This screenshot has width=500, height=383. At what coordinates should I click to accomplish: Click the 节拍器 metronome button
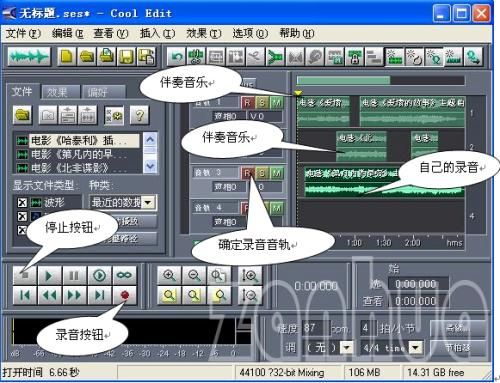point(458,348)
